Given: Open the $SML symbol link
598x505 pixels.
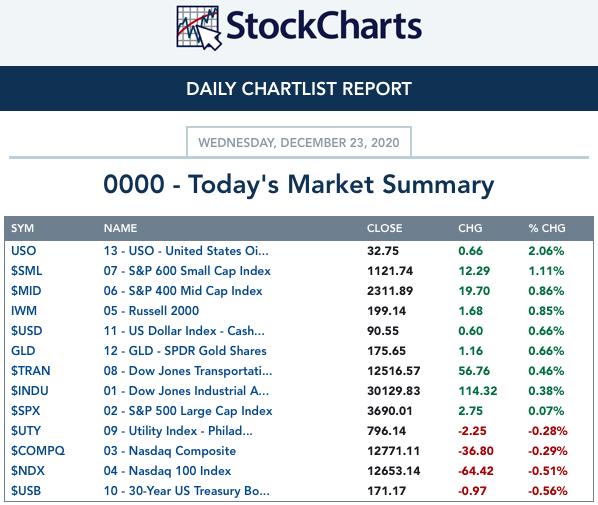Looking at the screenshot, I should 26,271.
